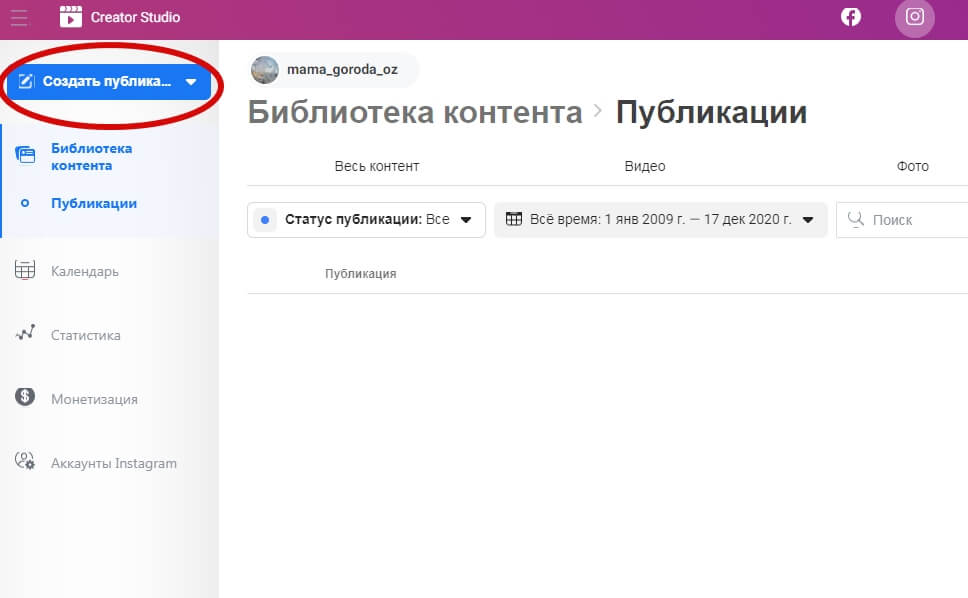Open the Аккаунты Instagram section
The image size is (968, 598).
click(x=114, y=463)
